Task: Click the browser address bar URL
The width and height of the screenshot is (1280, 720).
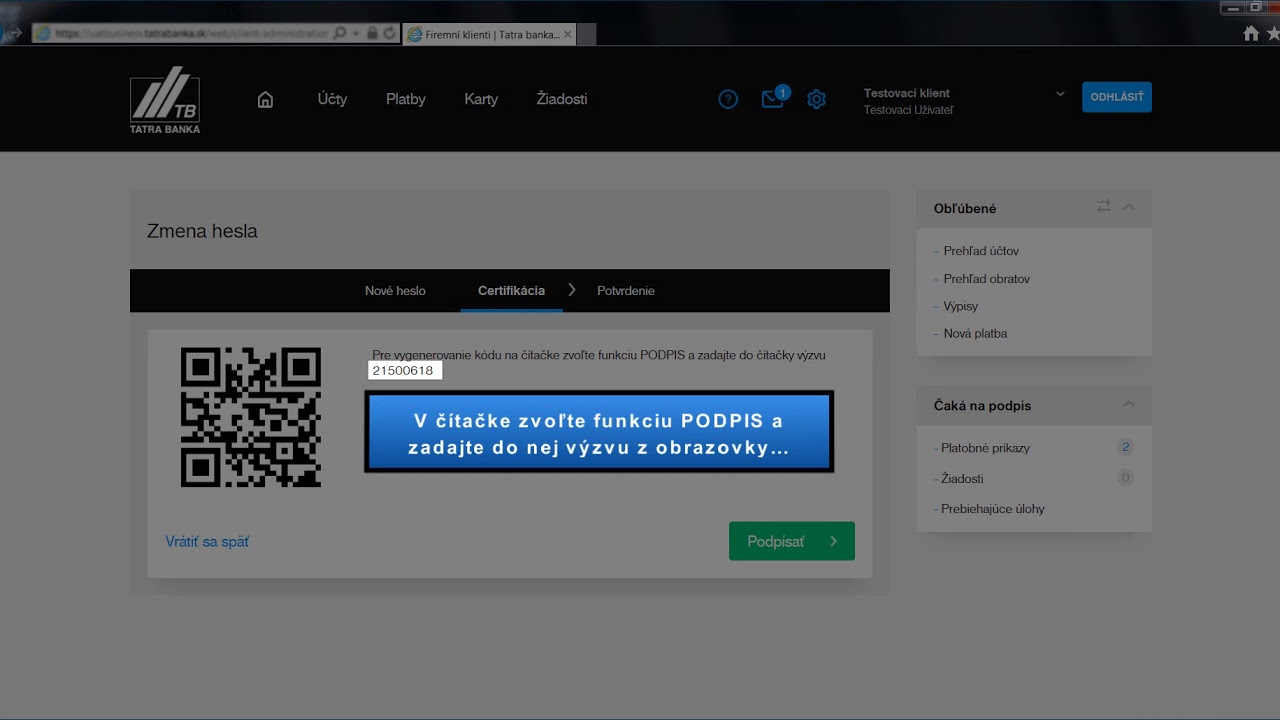Action: tap(190, 33)
